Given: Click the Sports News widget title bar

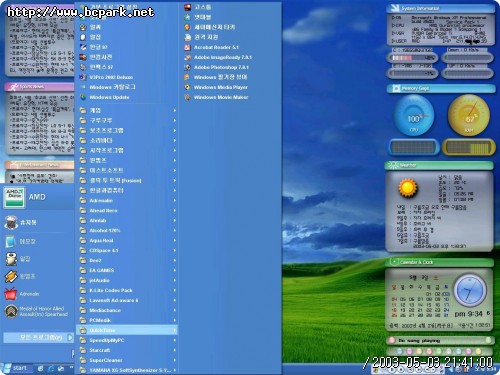Looking at the screenshot, I should tap(39, 87).
